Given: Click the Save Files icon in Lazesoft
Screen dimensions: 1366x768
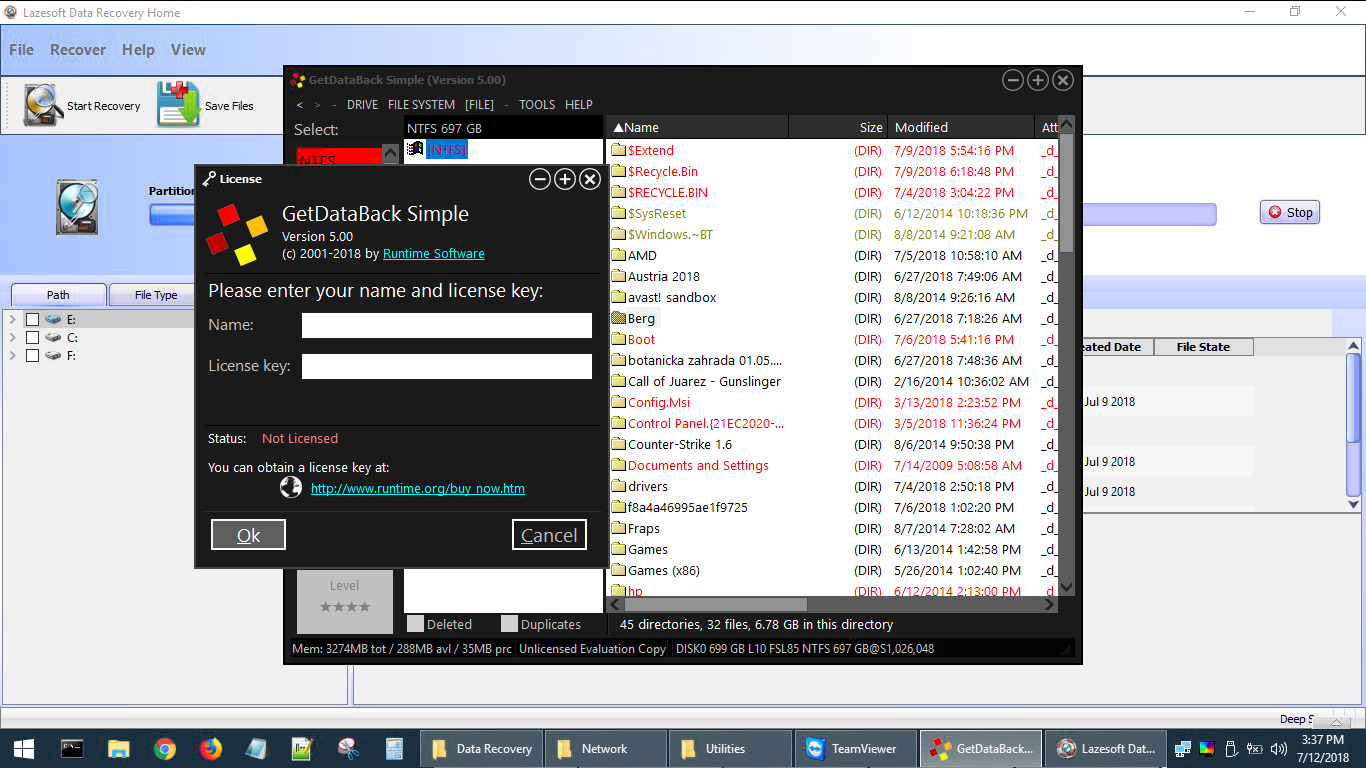Looking at the screenshot, I should point(178,105).
